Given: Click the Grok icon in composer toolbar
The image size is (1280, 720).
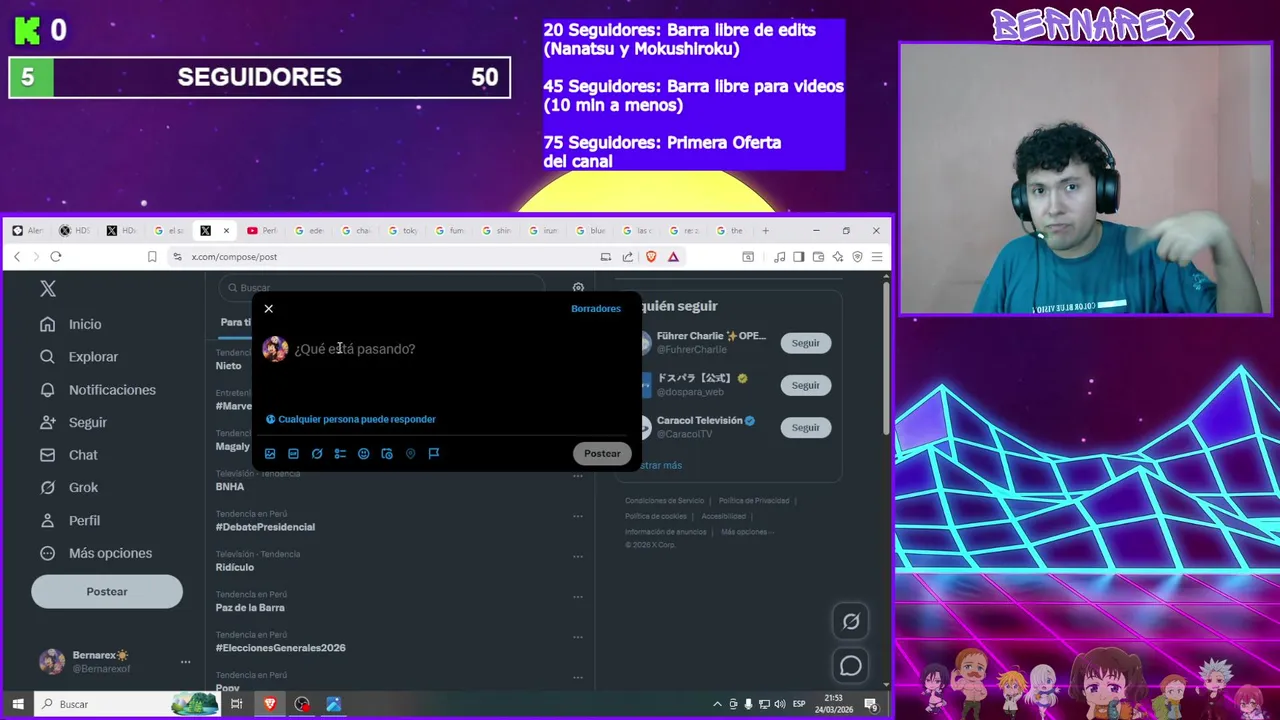Looking at the screenshot, I should click(317, 454).
